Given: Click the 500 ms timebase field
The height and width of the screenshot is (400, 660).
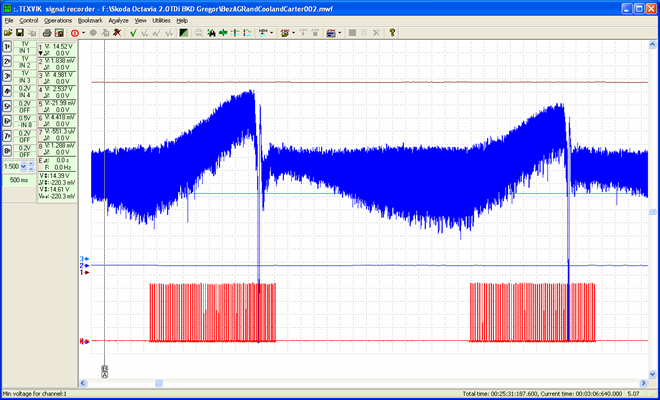Looking at the screenshot, I should 19,180.
